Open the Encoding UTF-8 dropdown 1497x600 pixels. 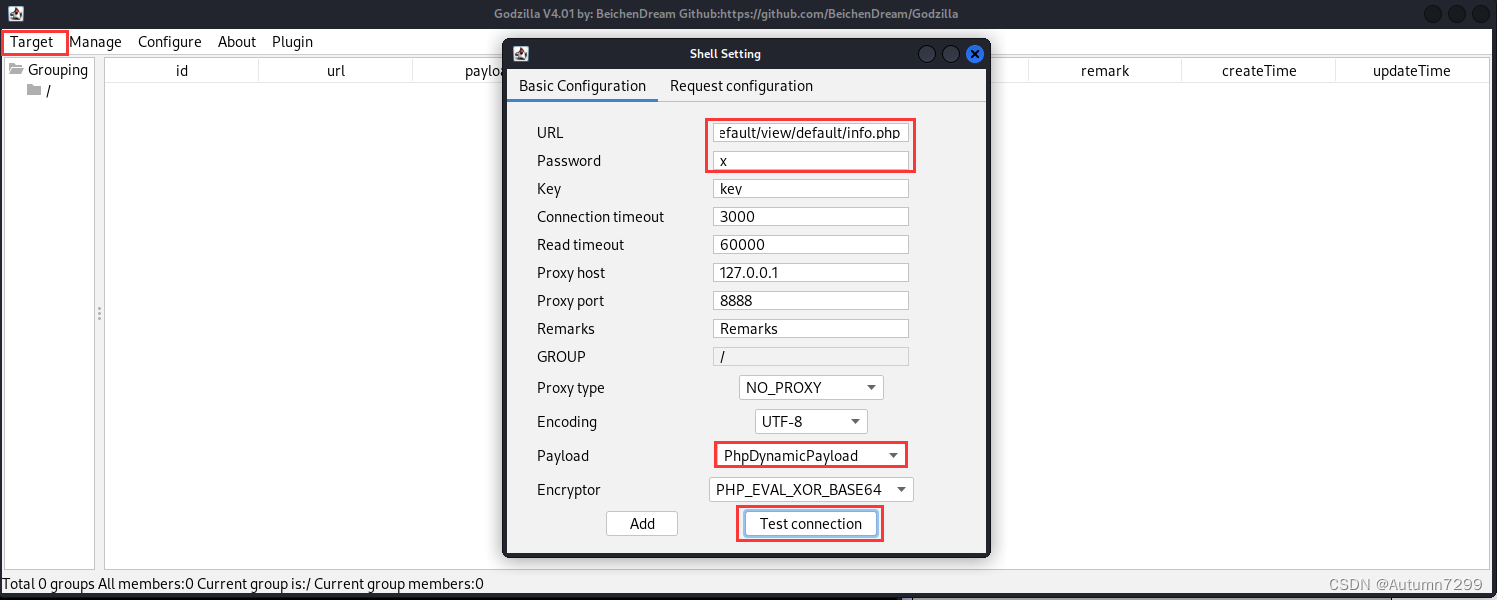[811, 422]
